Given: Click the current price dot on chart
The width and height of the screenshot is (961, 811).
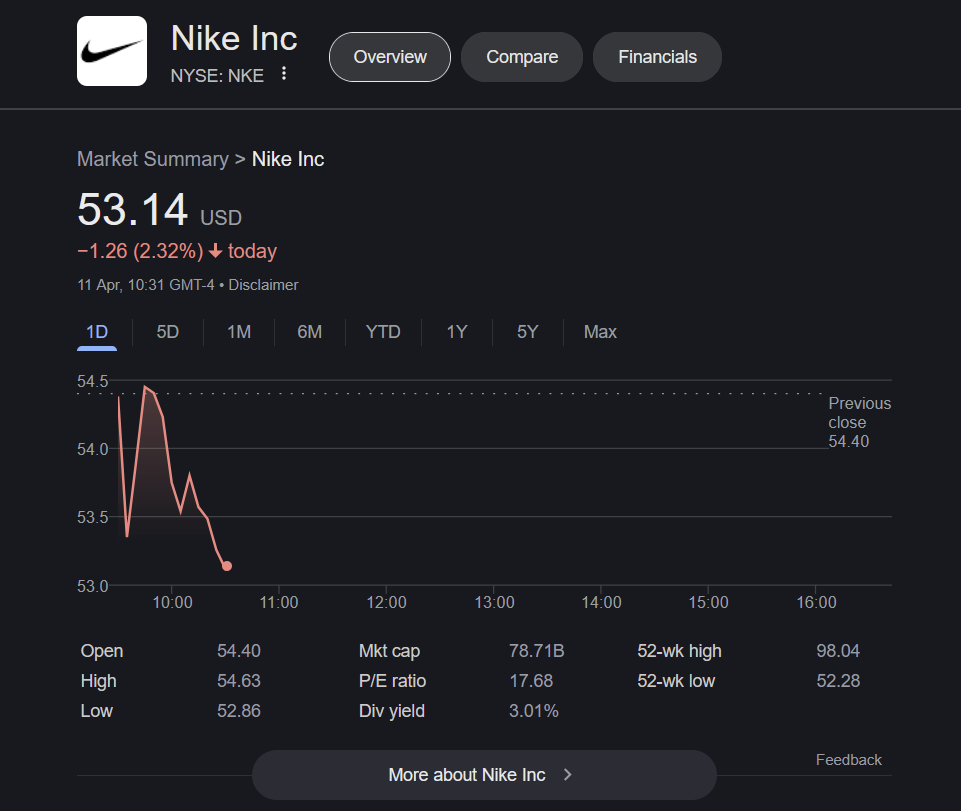Looking at the screenshot, I should click(227, 566).
